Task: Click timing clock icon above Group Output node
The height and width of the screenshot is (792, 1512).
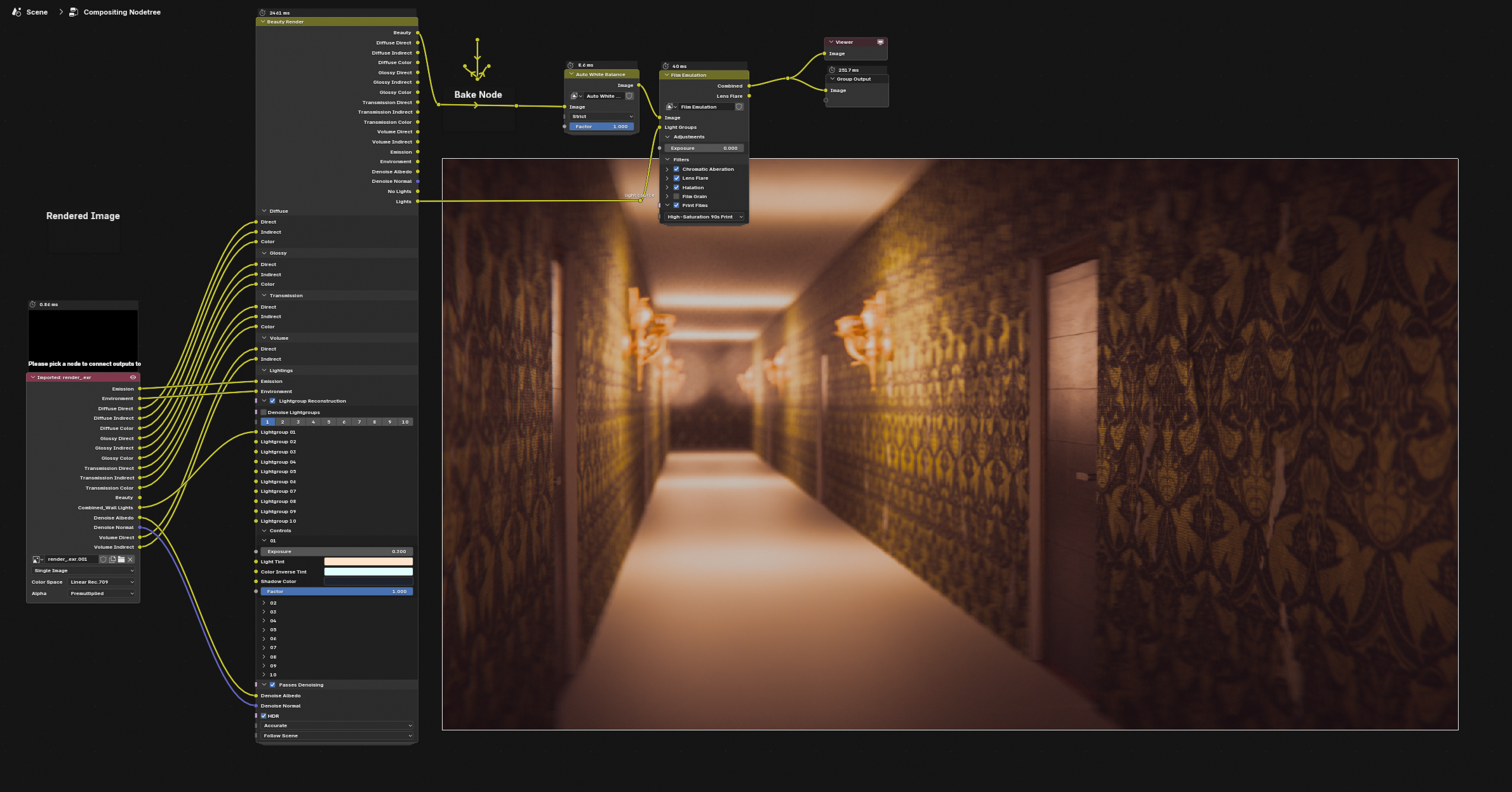Action: (832, 70)
